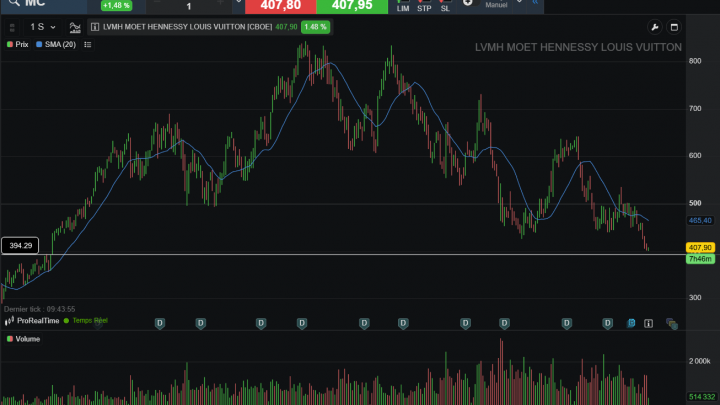Click the info marker icon on the time axis
This screenshot has width=720, height=405.
pyautogui.click(x=648, y=324)
